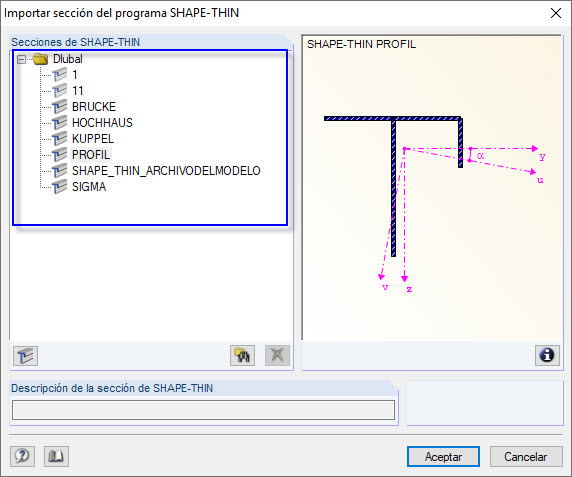
Task: Click the section icon beside KUPPEL
Action: pyautogui.click(x=59, y=139)
